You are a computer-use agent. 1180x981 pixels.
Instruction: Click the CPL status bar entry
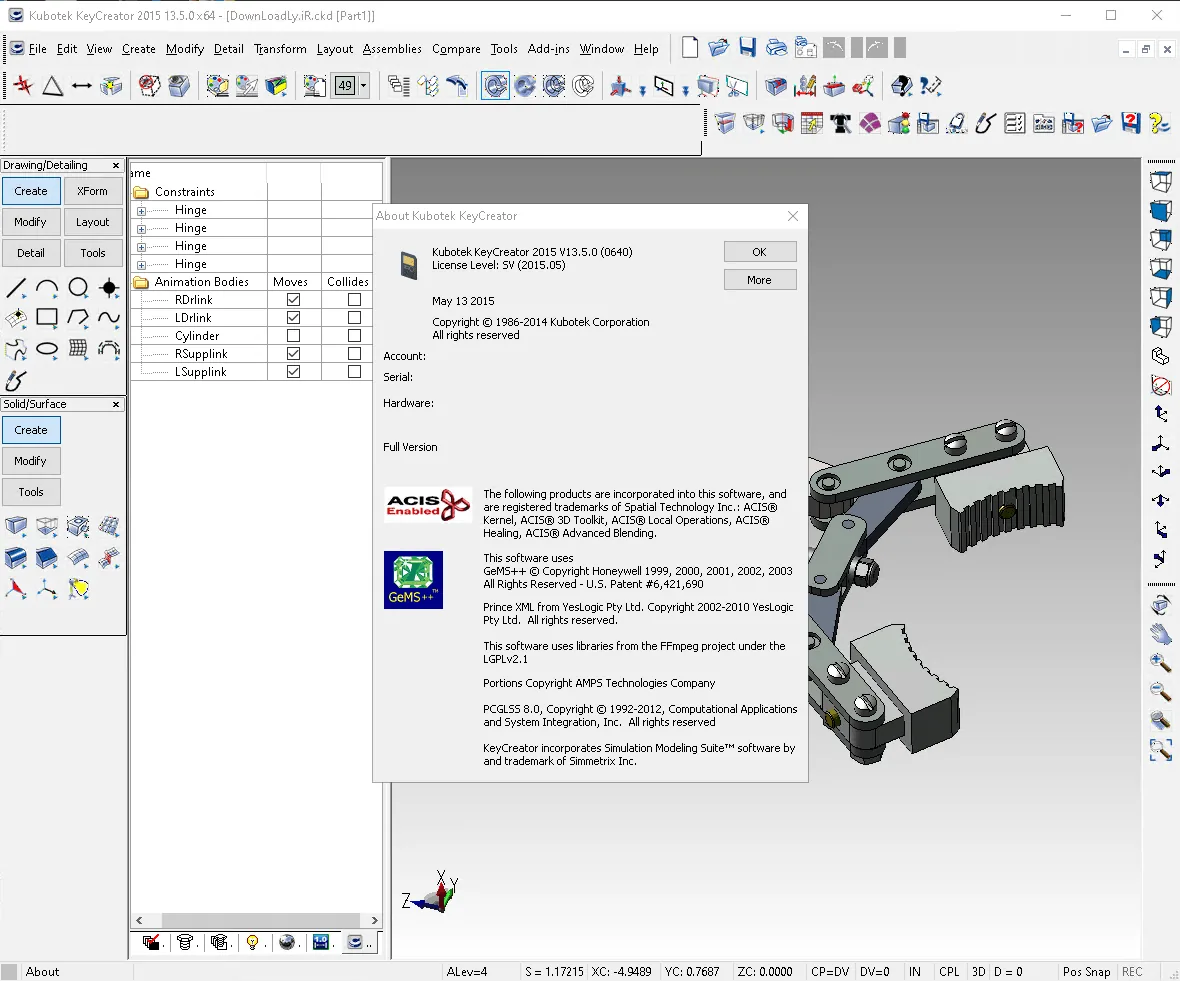[949, 972]
